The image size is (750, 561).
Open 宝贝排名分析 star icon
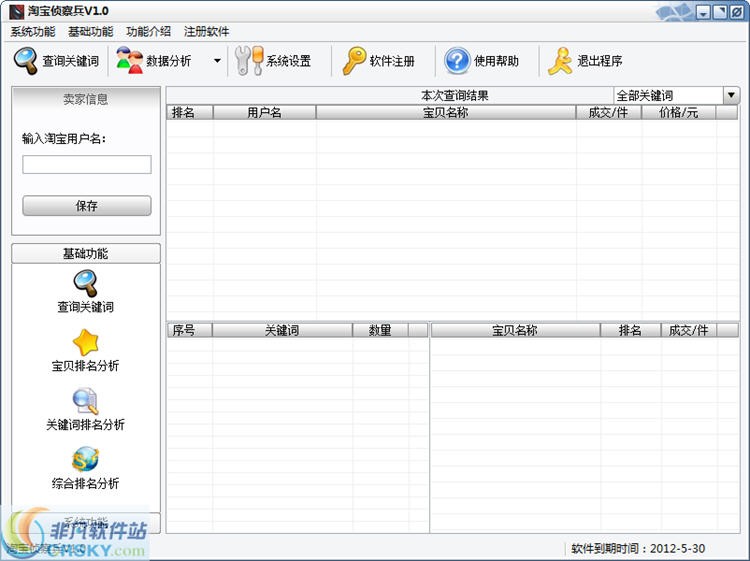[x=86, y=342]
